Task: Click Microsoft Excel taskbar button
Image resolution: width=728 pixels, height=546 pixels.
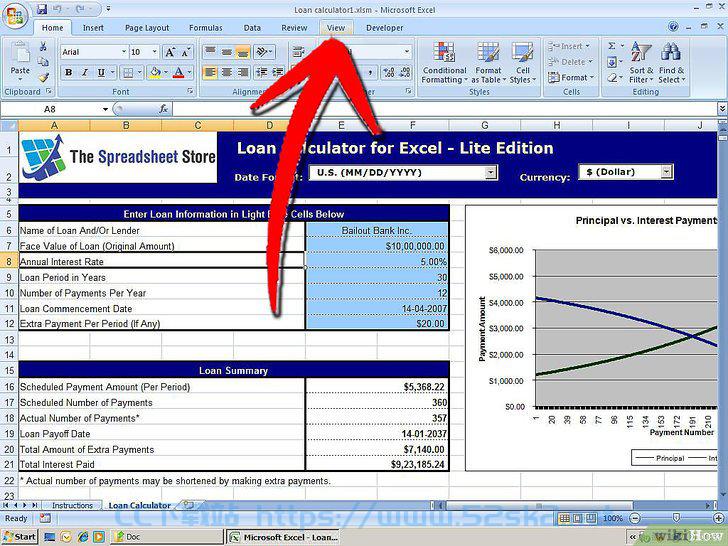Action: (284, 537)
